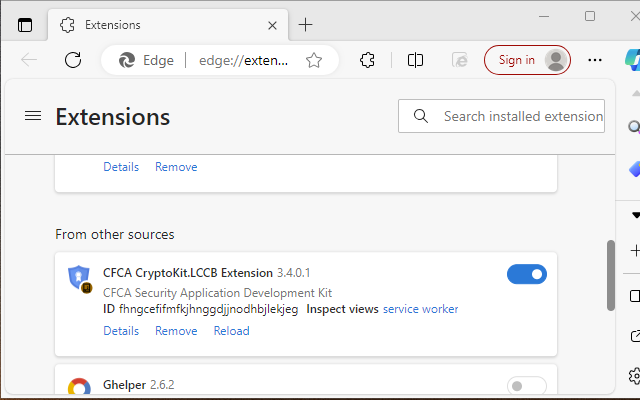Open sidebar settings gear
The image size is (640, 400).
coord(634,376)
